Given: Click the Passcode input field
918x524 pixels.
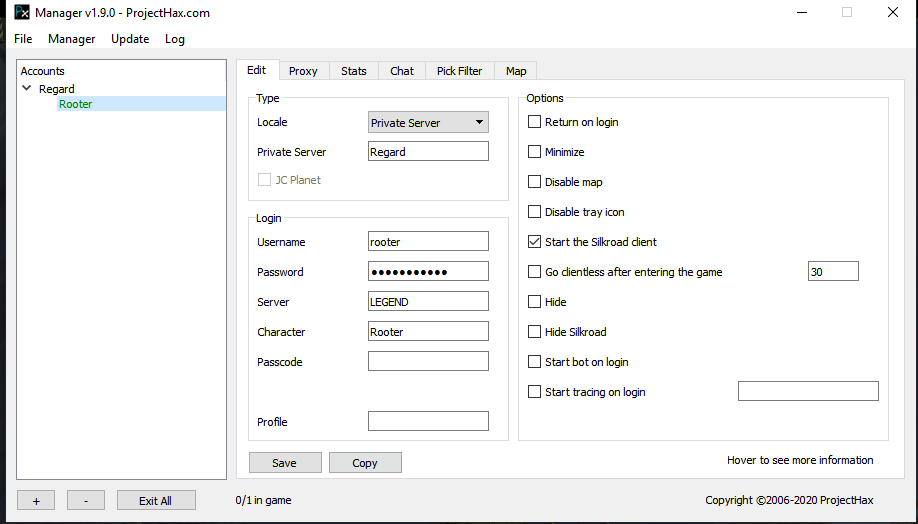Looking at the screenshot, I should click(x=428, y=361).
